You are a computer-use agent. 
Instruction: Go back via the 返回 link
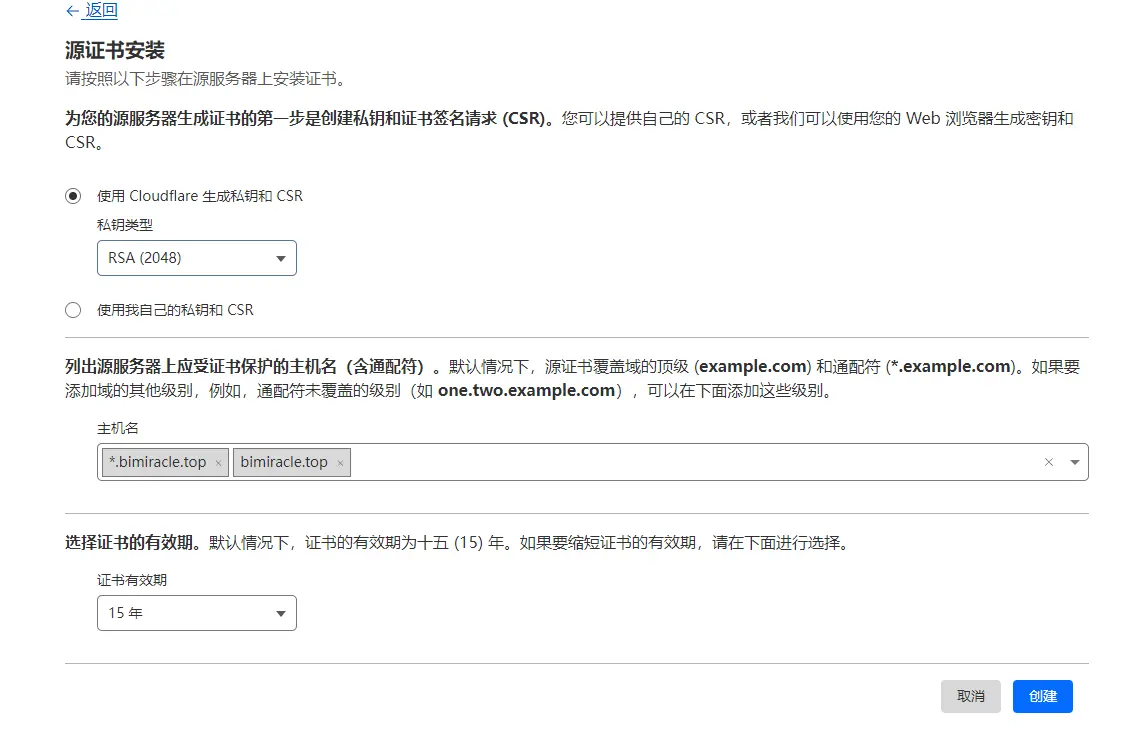[91, 10]
